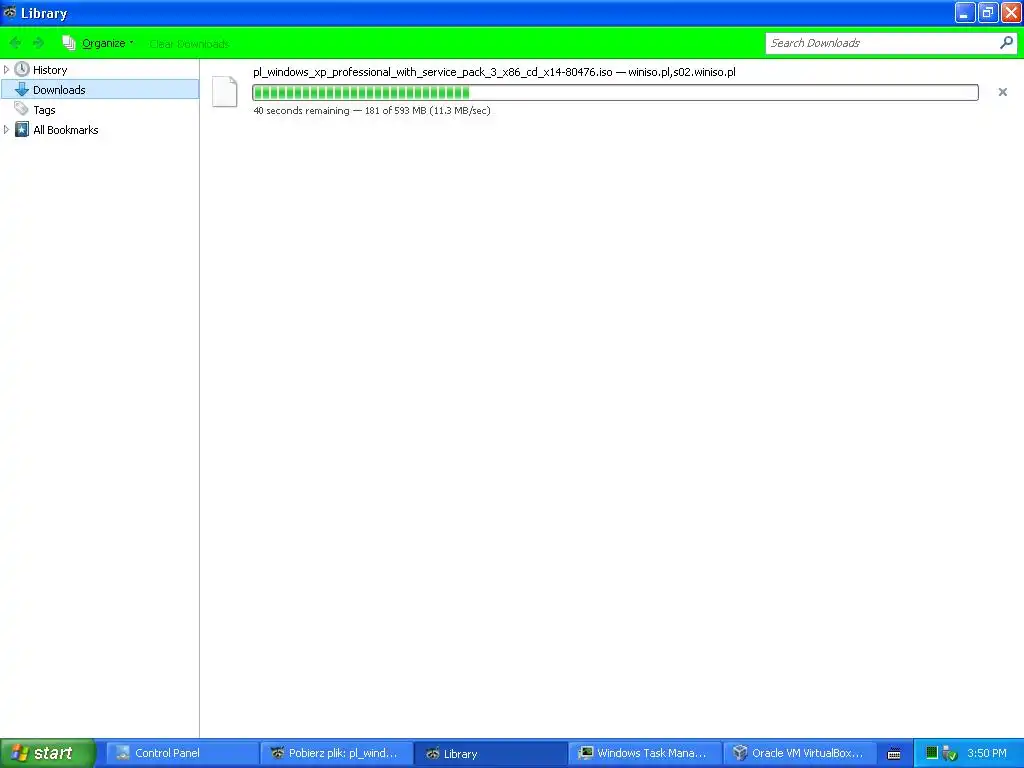Click the History clock icon

[x=22, y=69]
